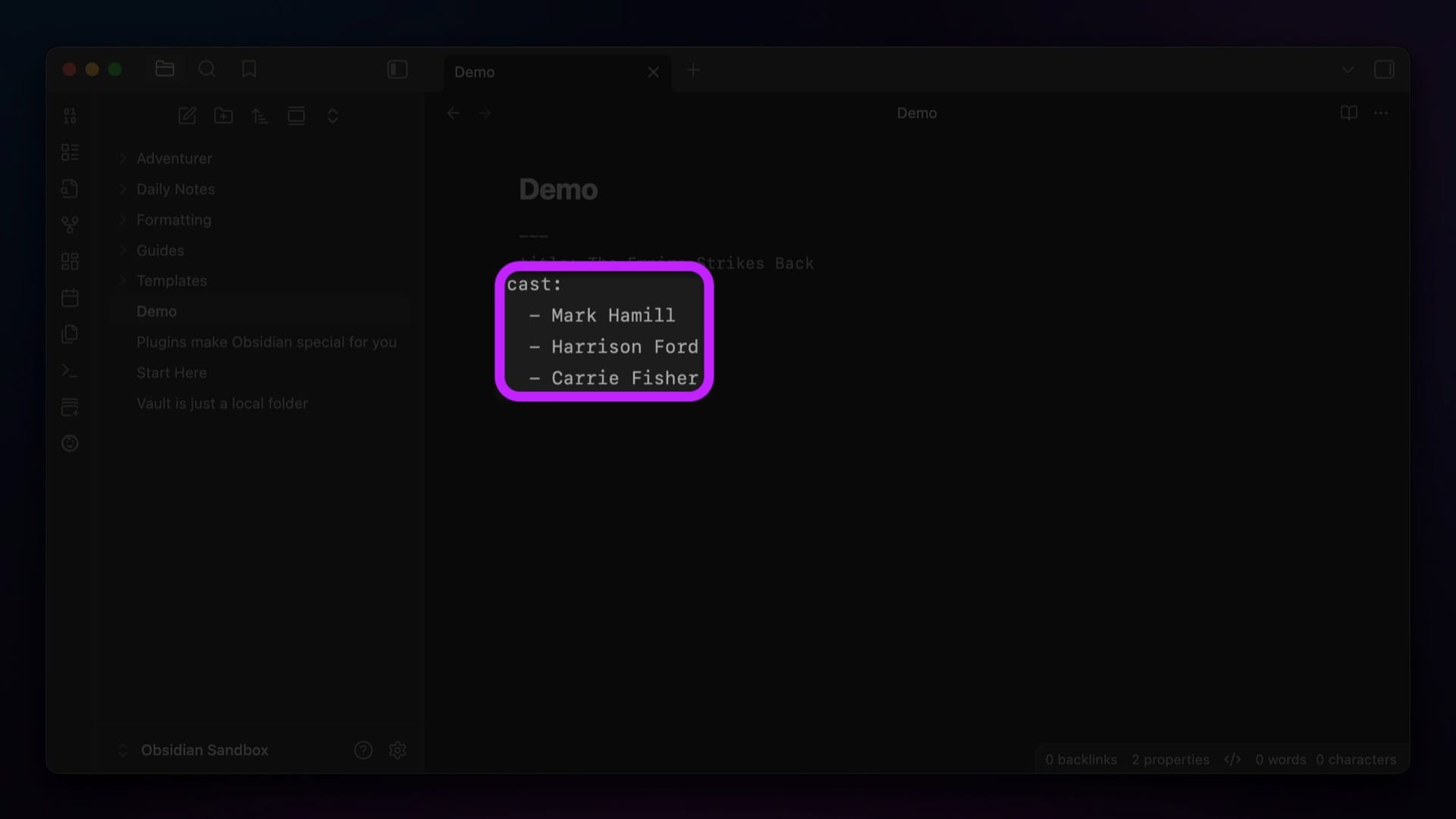The width and height of the screenshot is (1456, 819).
Task: Toggle the right sidebar
Action: (1384, 69)
